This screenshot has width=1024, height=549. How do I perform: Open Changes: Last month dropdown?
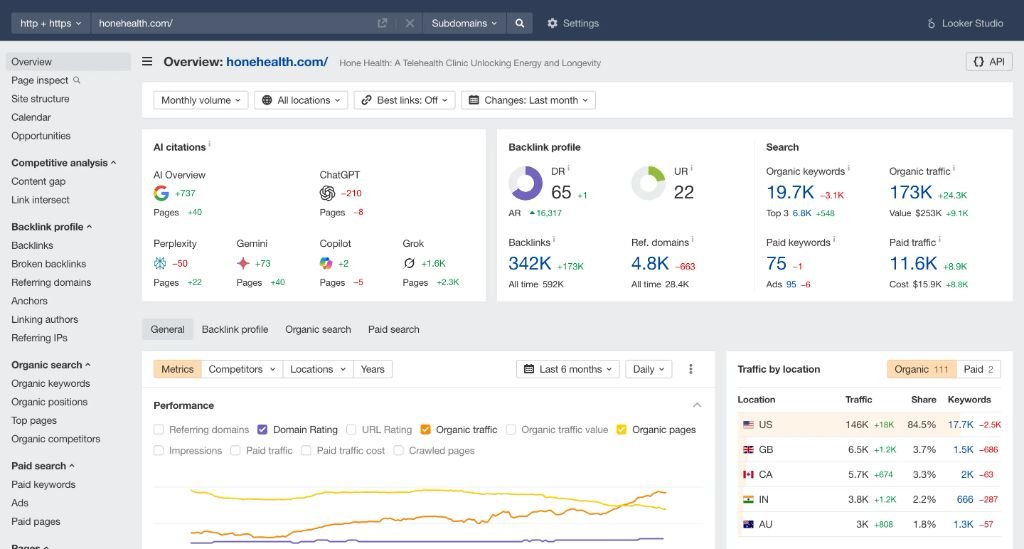coord(528,100)
